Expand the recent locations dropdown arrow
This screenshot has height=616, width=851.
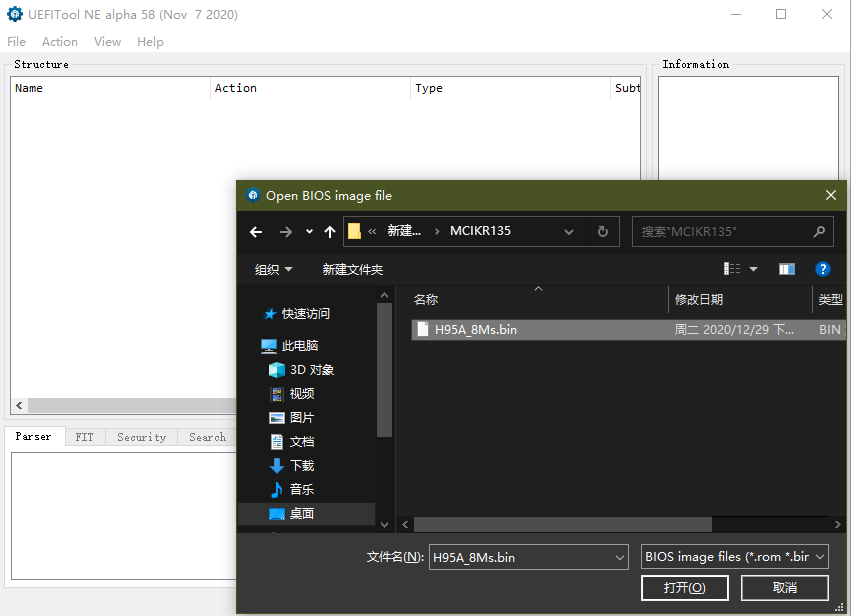pyautogui.click(x=309, y=232)
